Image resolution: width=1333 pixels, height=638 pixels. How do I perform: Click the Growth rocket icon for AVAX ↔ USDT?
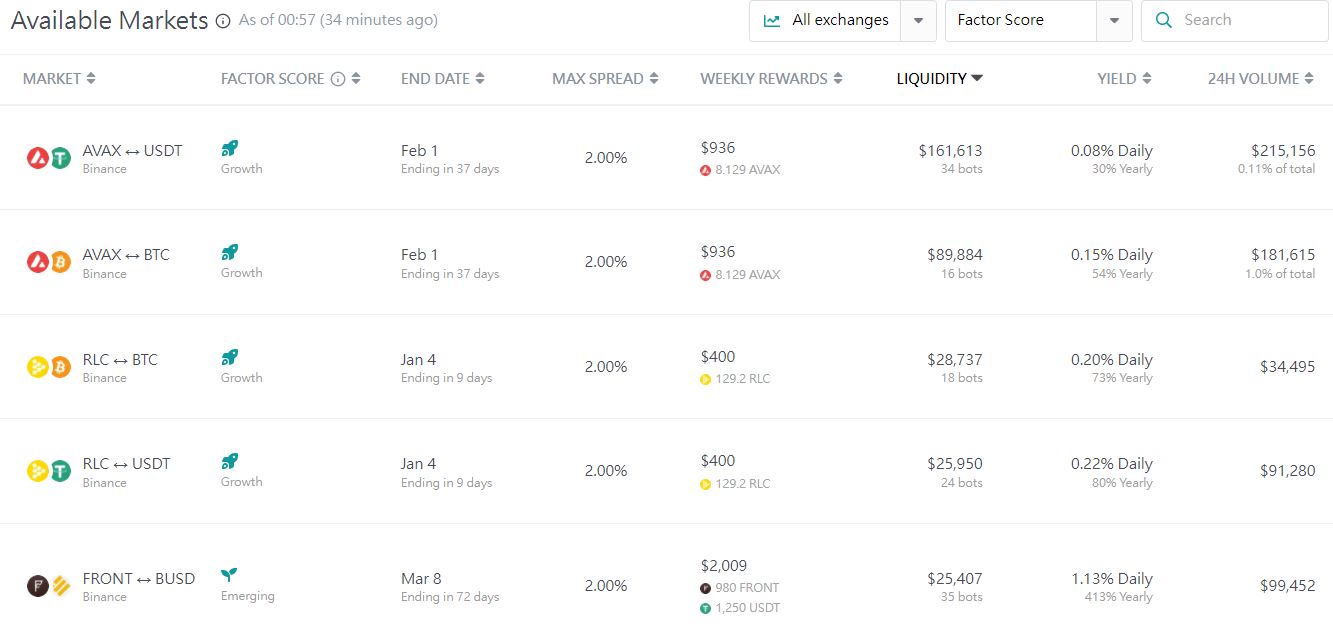[230, 149]
